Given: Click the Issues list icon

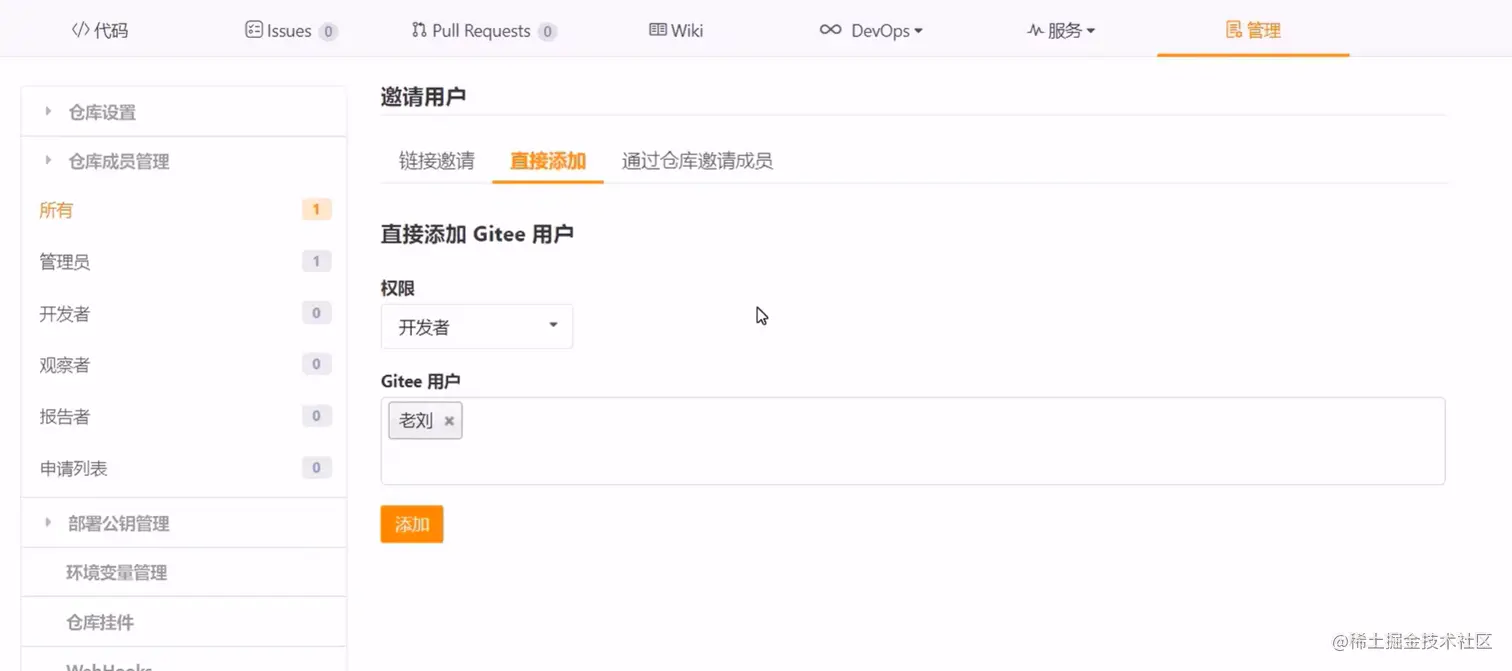Looking at the screenshot, I should [x=254, y=30].
